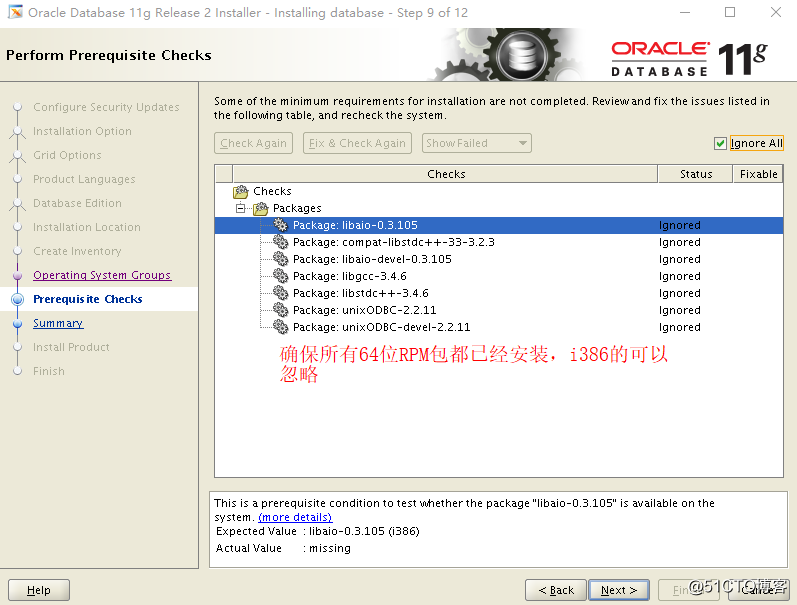The image size is (797, 605).
Task: Click Prerequisite Checks step in sidebar
Action: click(x=87, y=299)
